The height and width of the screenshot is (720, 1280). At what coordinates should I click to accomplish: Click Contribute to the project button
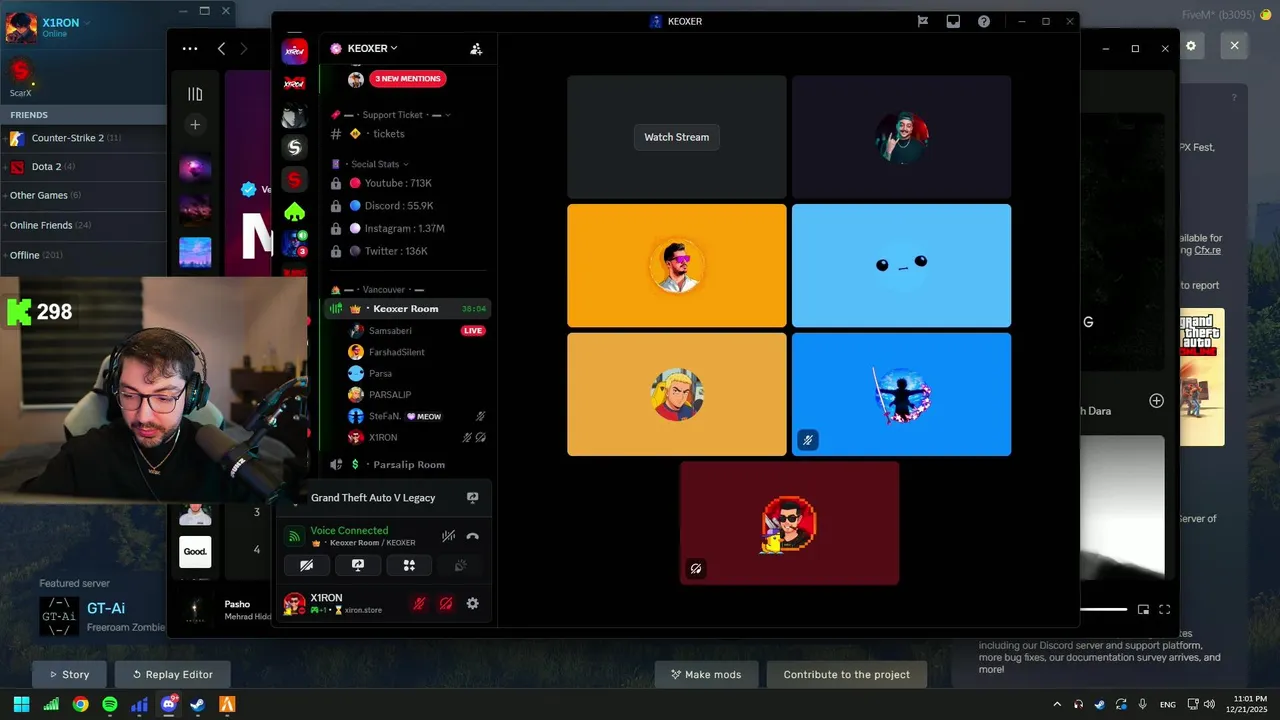tap(847, 674)
